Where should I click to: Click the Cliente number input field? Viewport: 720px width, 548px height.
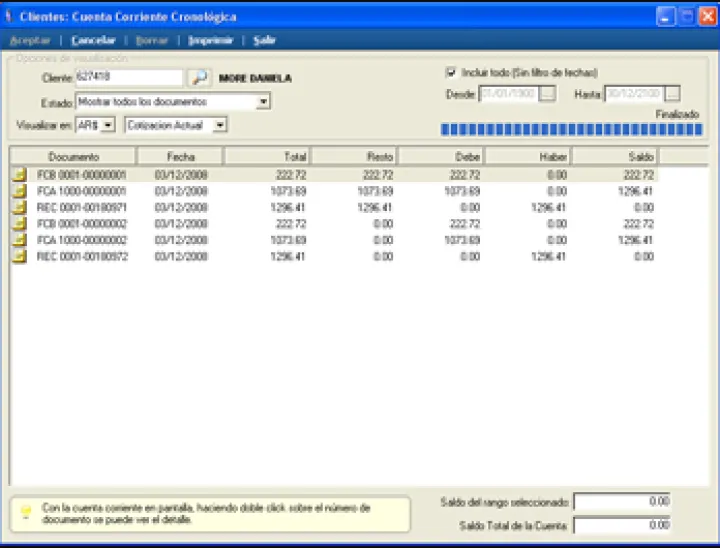(x=128, y=77)
